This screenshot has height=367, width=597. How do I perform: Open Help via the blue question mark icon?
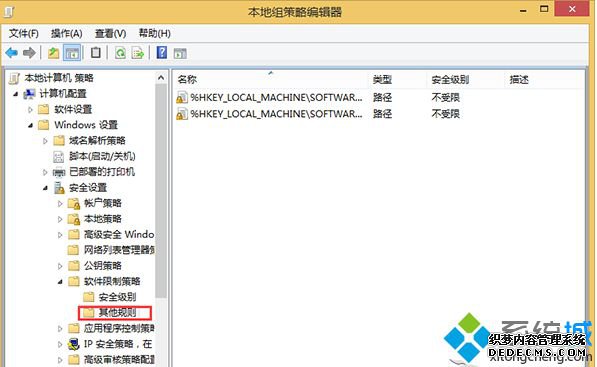point(162,53)
